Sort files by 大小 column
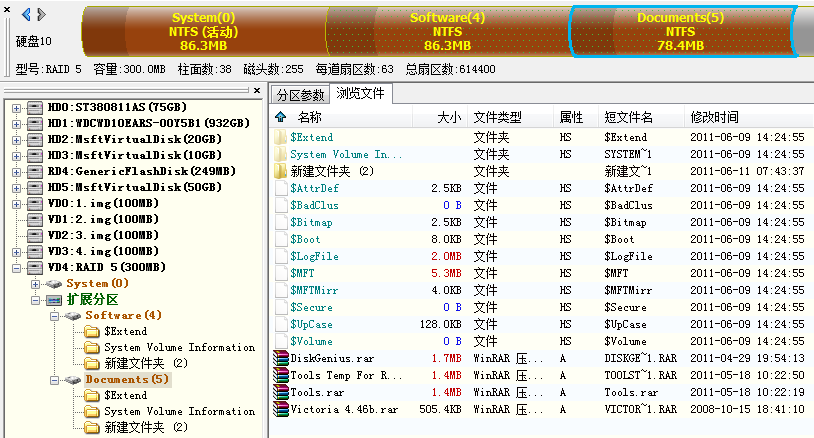The height and width of the screenshot is (438, 814). point(449,117)
